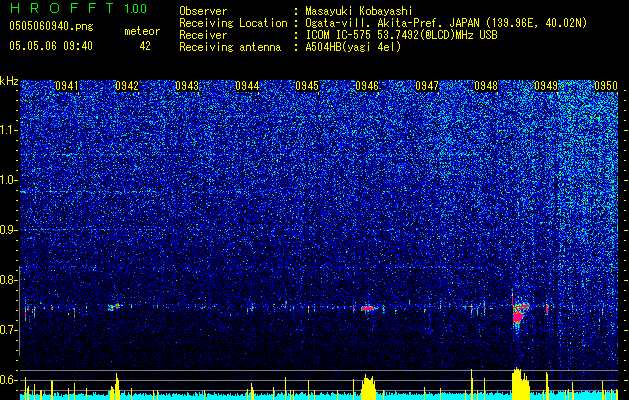Click the 0944 time marker
This screenshot has width=629, height=400.
point(247,86)
